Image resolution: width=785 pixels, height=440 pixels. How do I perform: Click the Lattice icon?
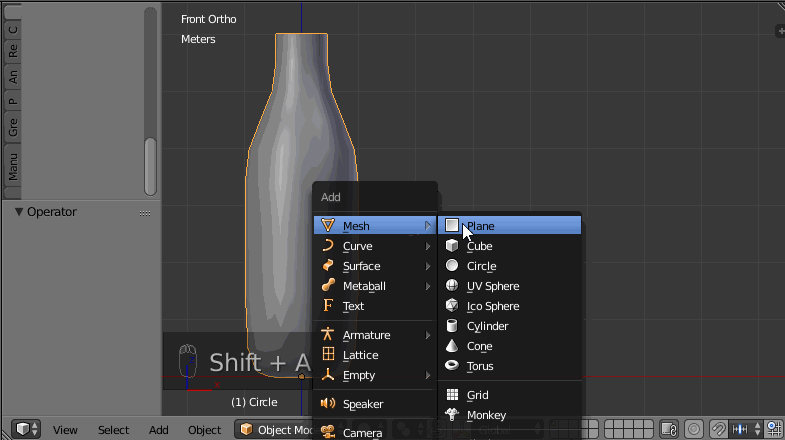tap(328, 354)
